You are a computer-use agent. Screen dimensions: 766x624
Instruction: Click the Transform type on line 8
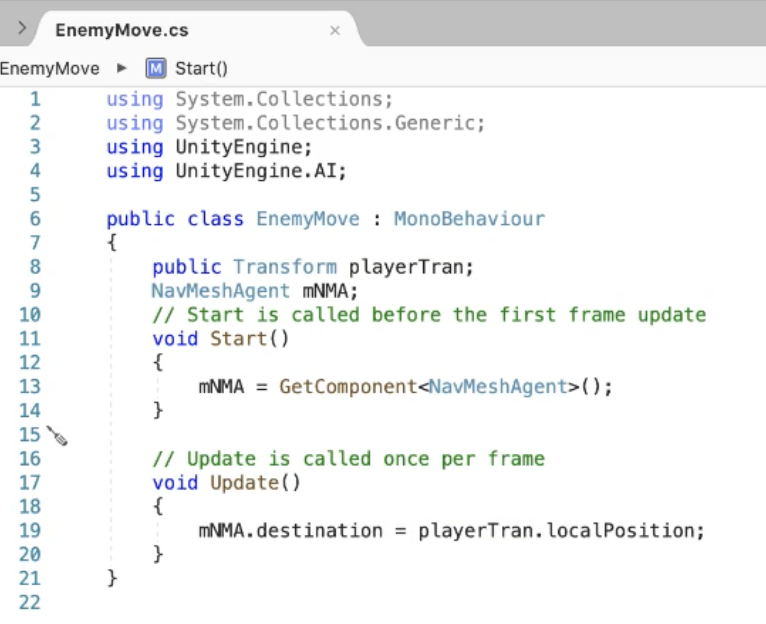[284, 267]
